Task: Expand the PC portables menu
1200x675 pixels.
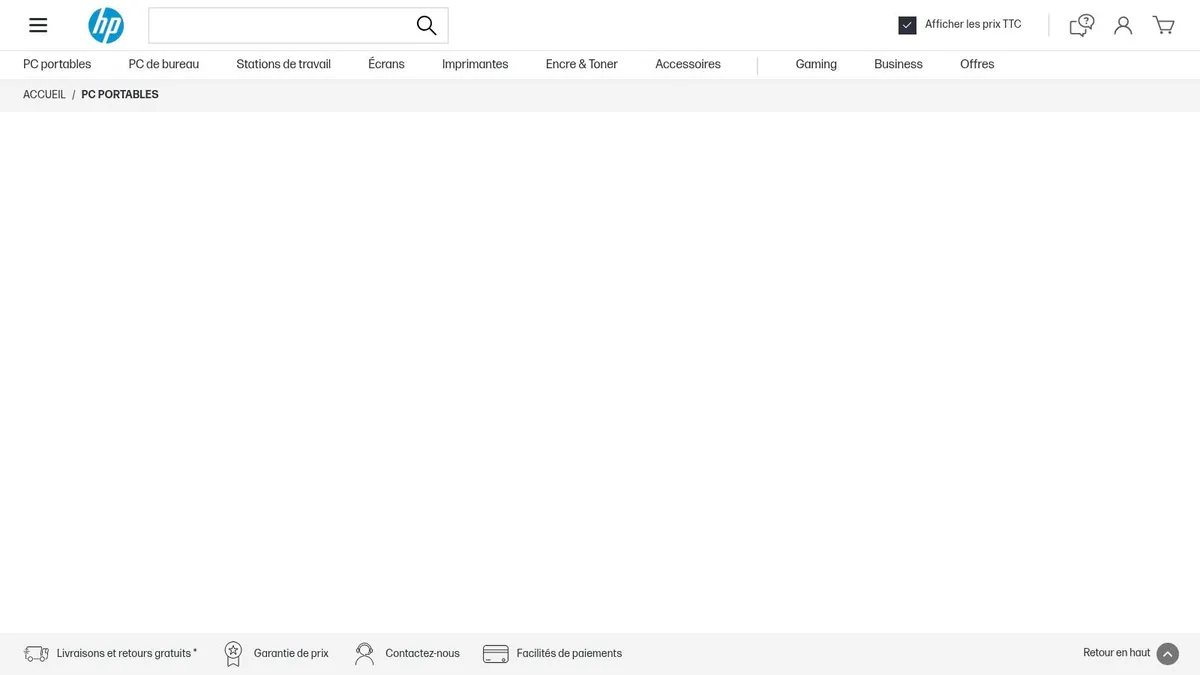Action: click(57, 64)
